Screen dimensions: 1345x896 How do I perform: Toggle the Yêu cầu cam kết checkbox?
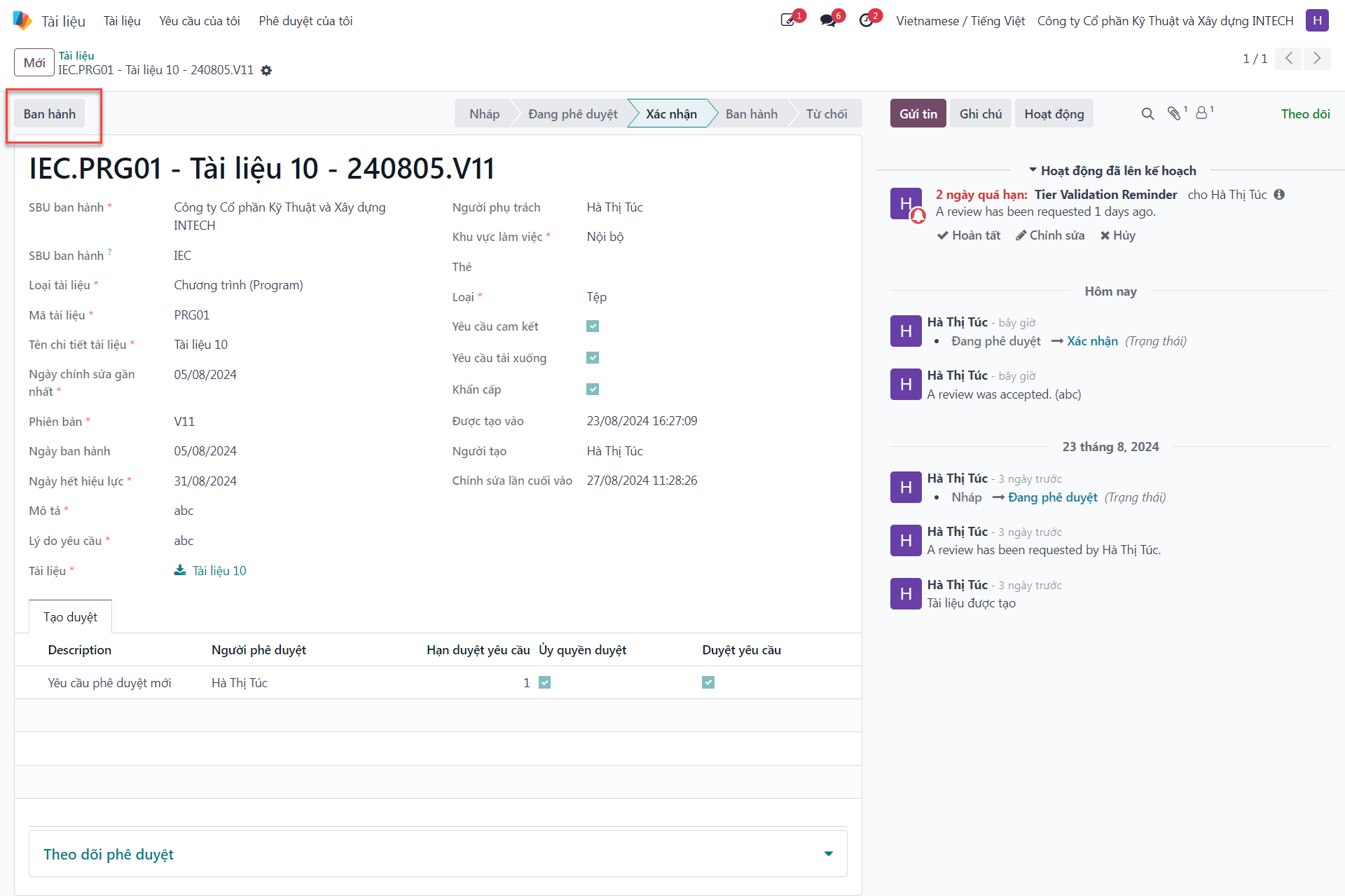(593, 326)
